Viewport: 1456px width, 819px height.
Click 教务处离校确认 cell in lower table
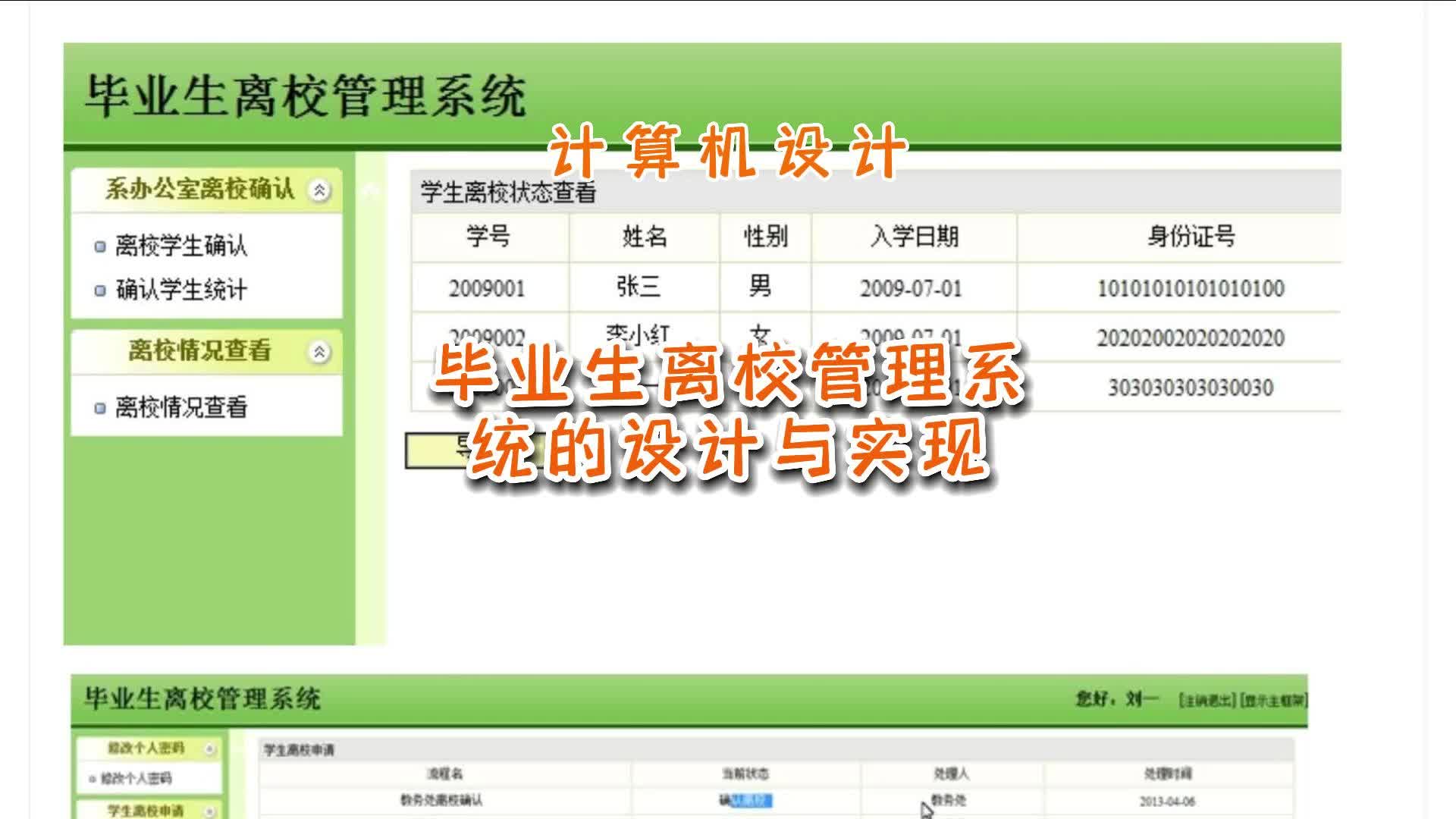(441, 800)
